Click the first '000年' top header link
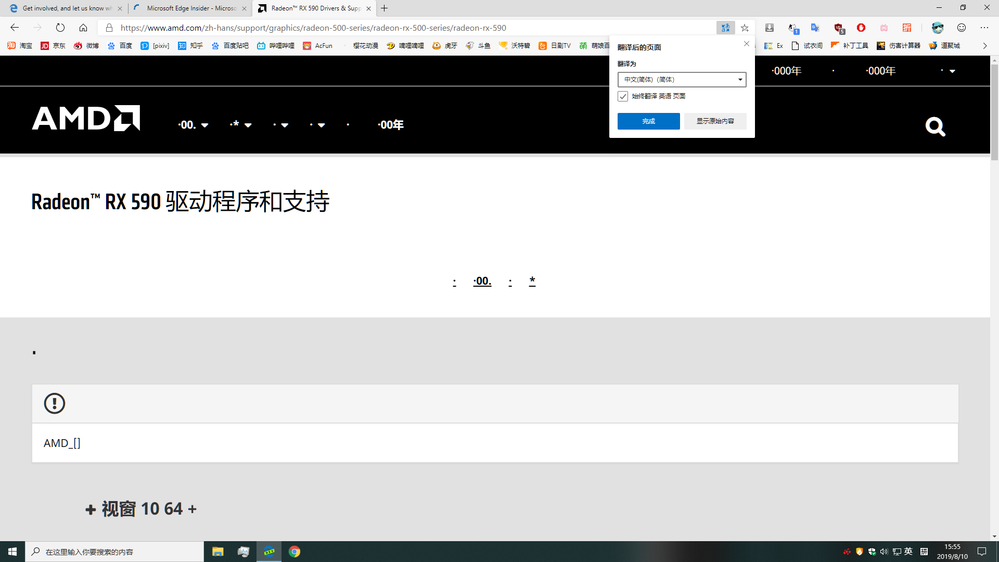Image resolution: width=999 pixels, height=562 pixels. 786,71
